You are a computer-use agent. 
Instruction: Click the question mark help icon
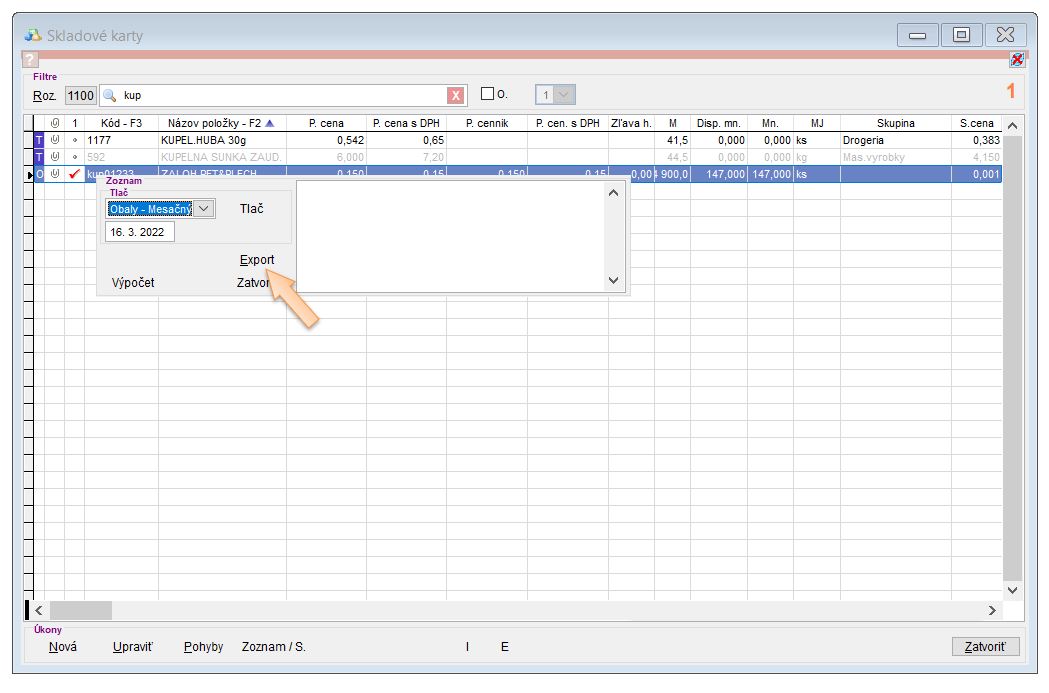click(x=29, y=60)
